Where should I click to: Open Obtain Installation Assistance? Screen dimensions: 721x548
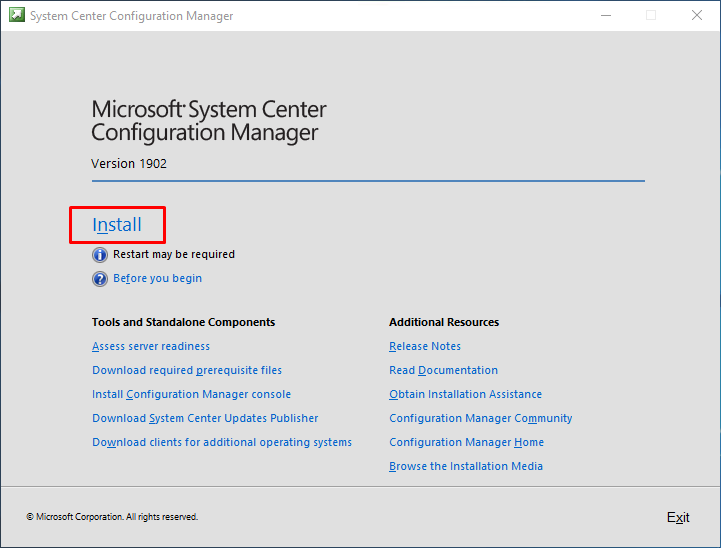pyautogui.click(x=465, y=394)
